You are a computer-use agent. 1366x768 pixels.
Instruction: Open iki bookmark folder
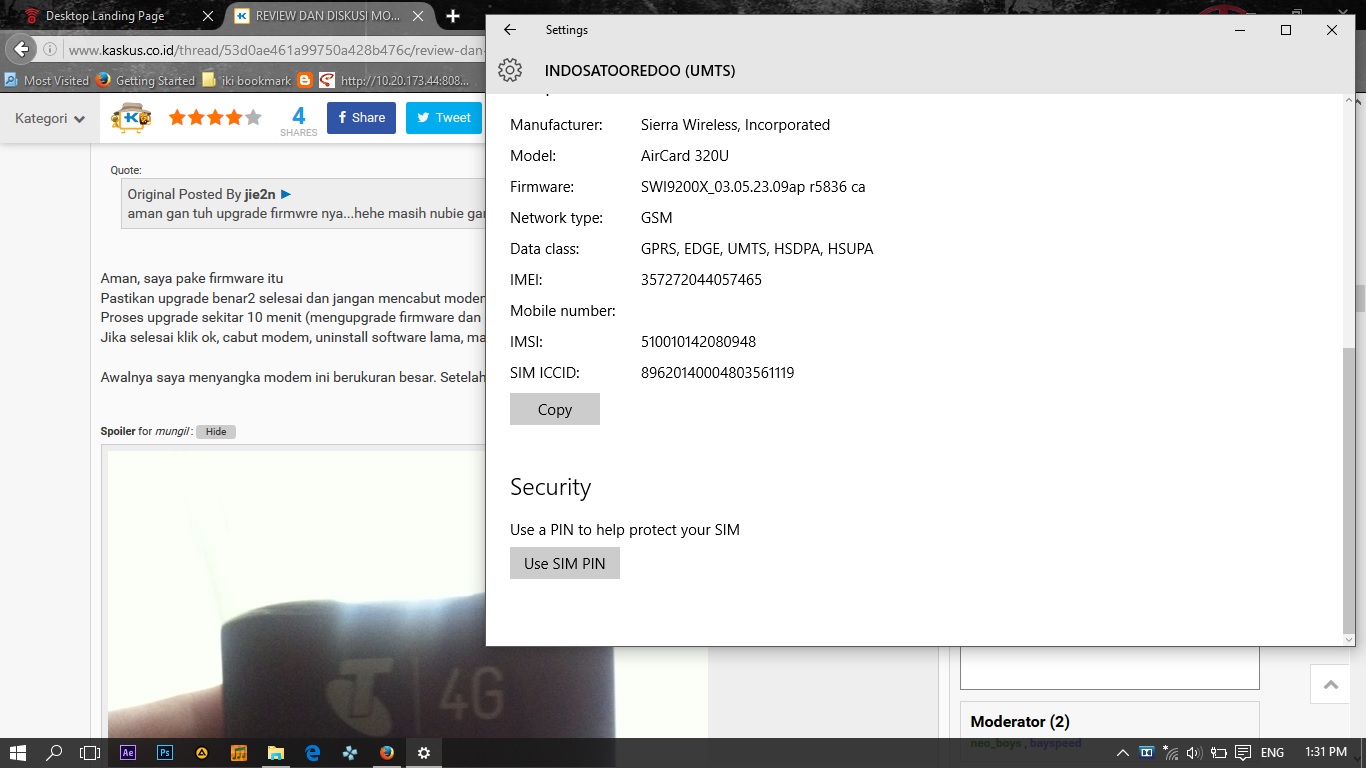point(247,80)
